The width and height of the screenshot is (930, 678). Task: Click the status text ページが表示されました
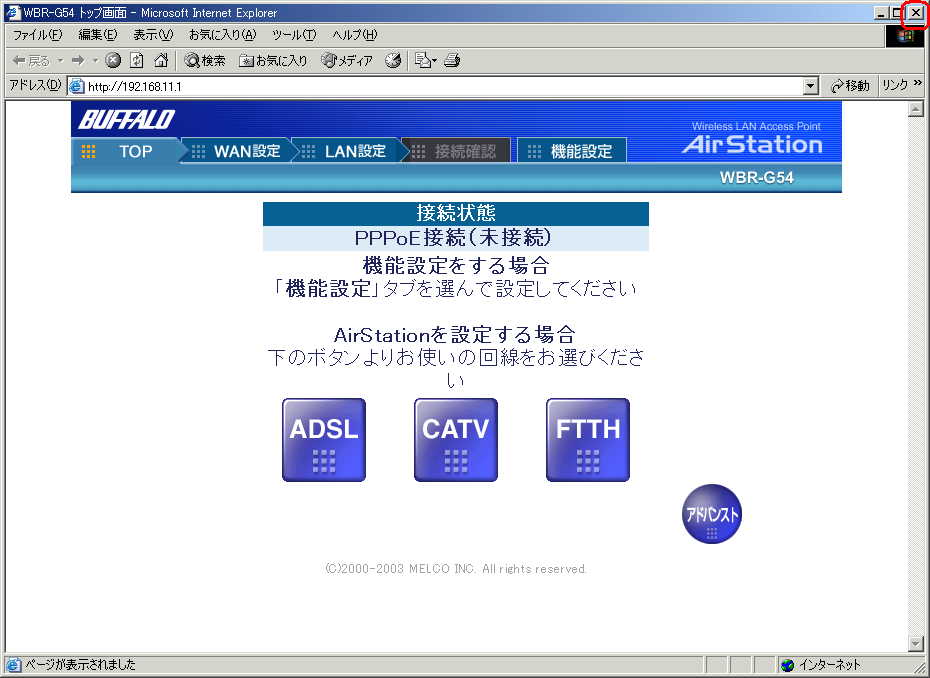pyautogui.click(x=80, y=665)
